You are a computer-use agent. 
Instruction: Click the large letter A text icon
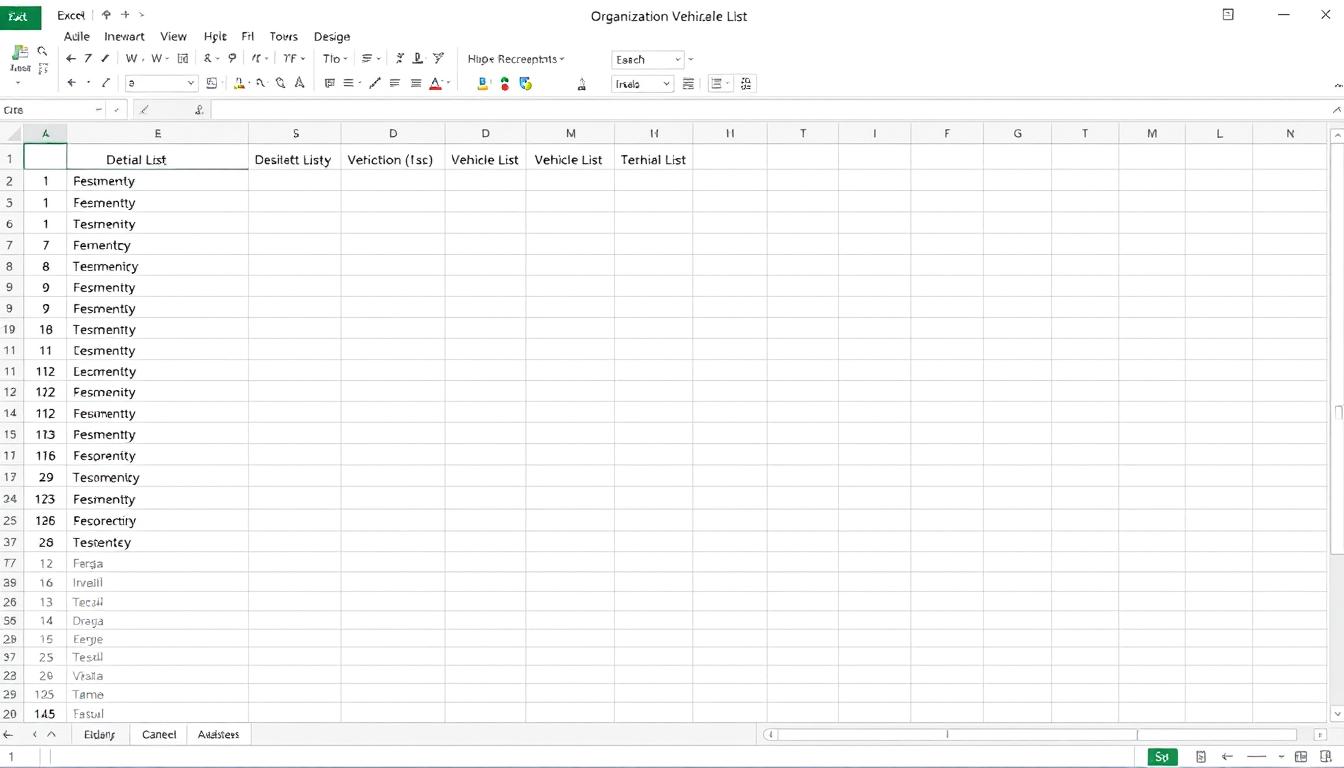(299, 84)
